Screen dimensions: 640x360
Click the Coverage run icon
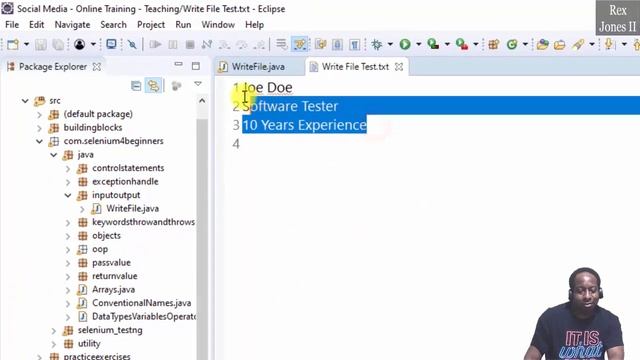433,44
